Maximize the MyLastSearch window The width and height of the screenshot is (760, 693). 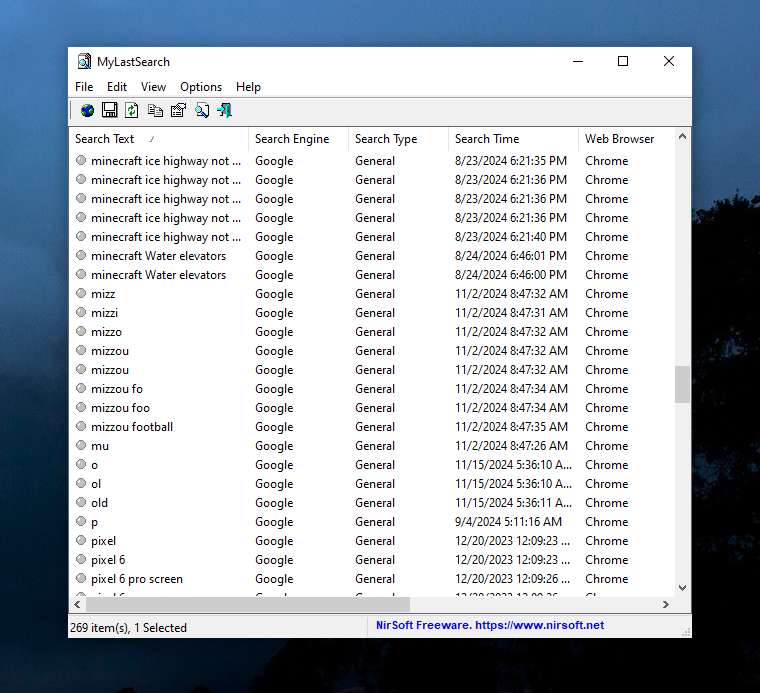tap(623, 61)
